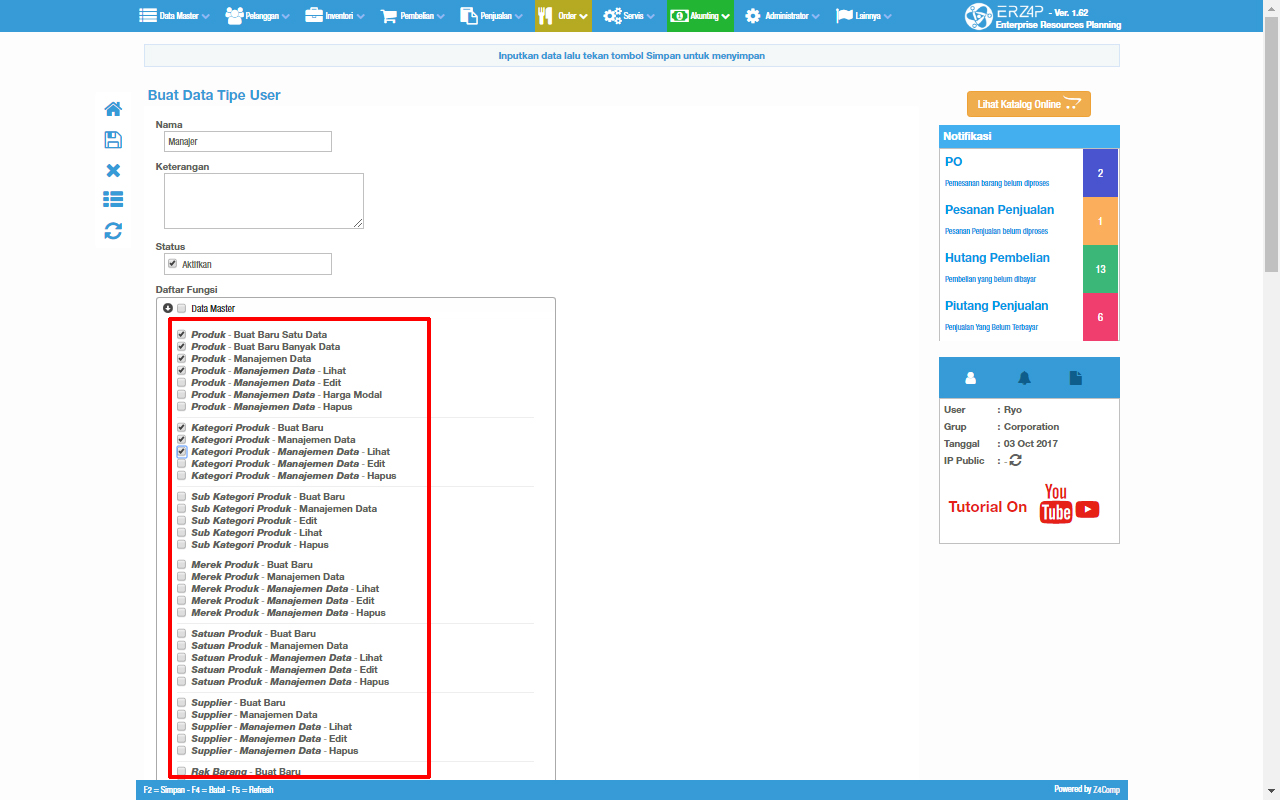Open the data list icon in sidebar
The width and height of the screenshot is (1280, 800).
pos(113,200)
